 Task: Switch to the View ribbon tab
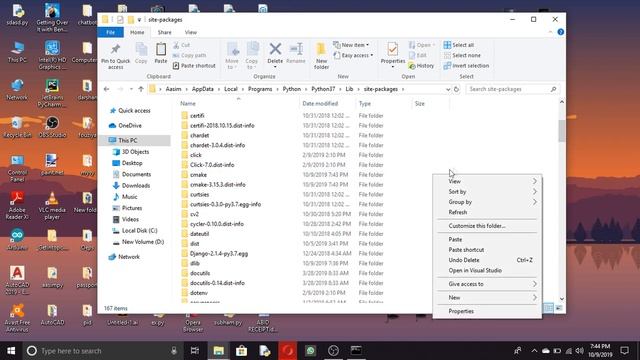pyautogui.click(x=191, y=32)
